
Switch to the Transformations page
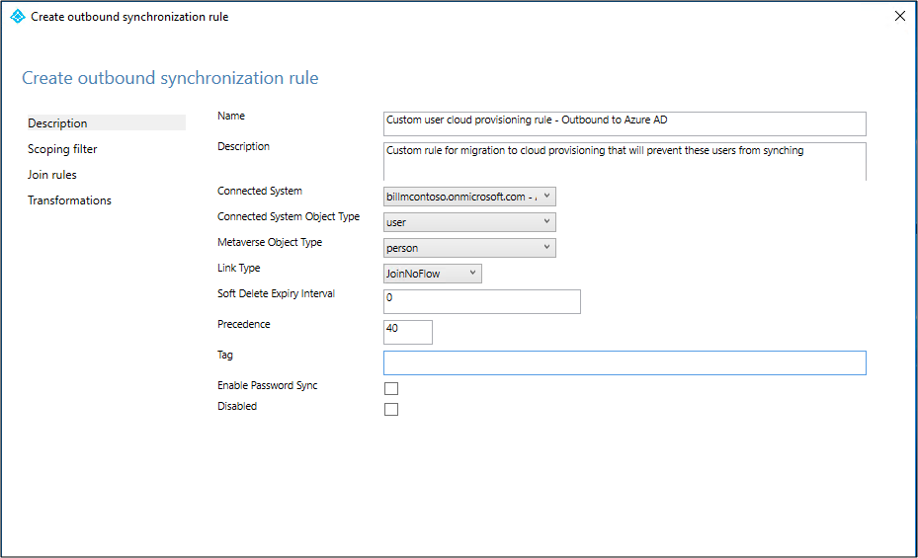point(69,200)
